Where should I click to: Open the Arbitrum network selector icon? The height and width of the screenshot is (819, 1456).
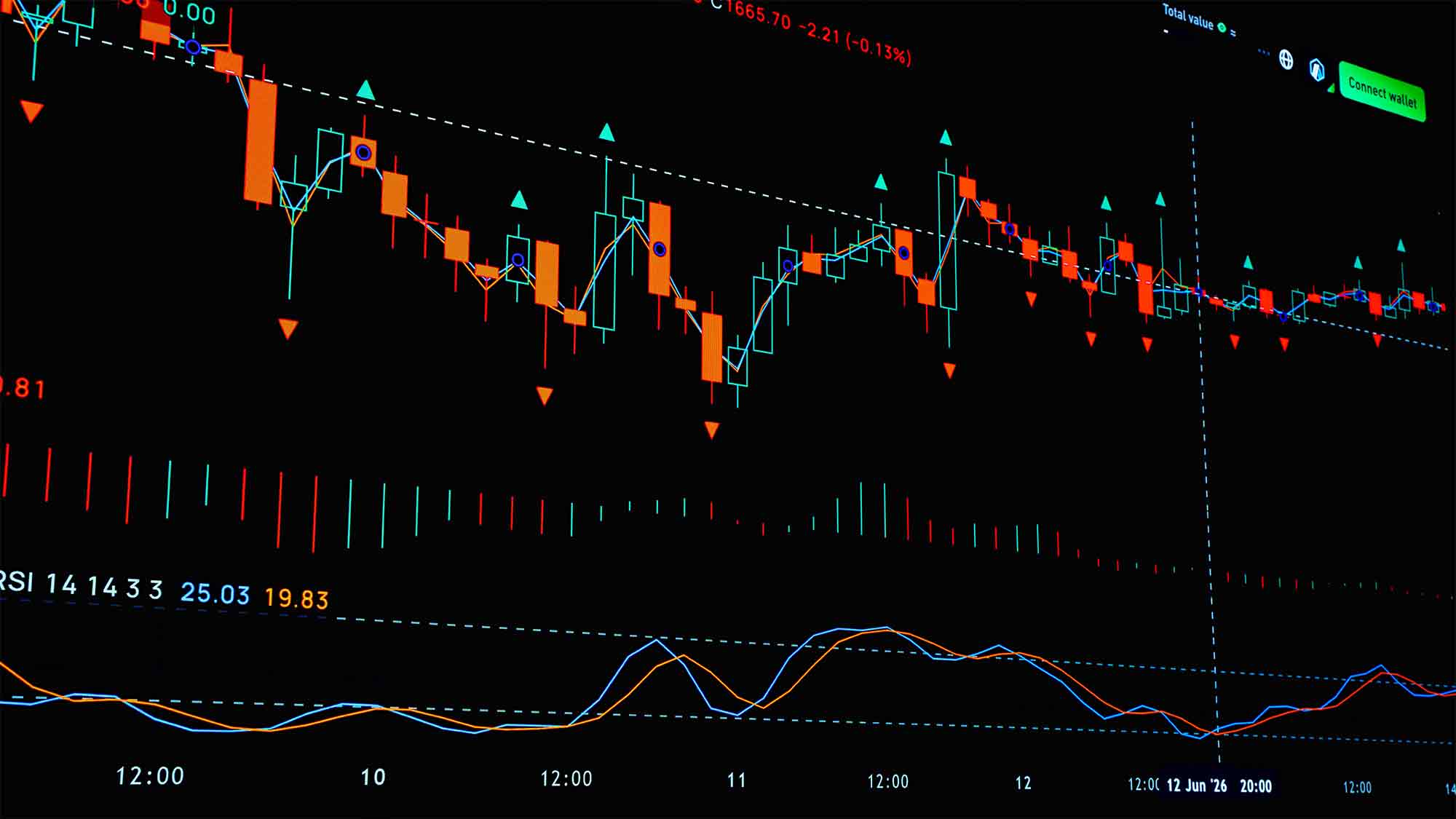(x=1317, y=70)
